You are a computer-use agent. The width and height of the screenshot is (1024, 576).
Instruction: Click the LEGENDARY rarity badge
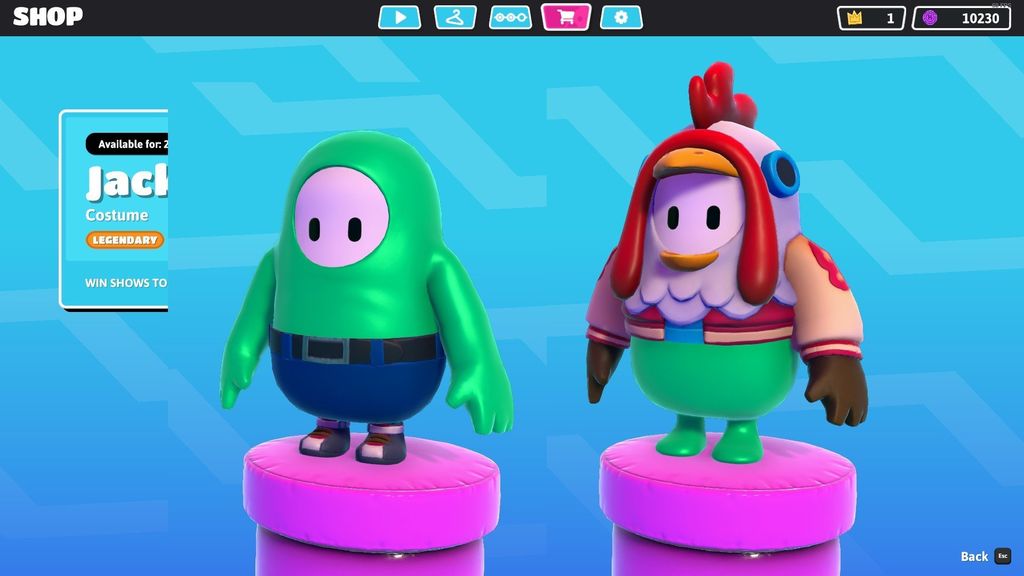pyautogui.click(x=125, y=240)
